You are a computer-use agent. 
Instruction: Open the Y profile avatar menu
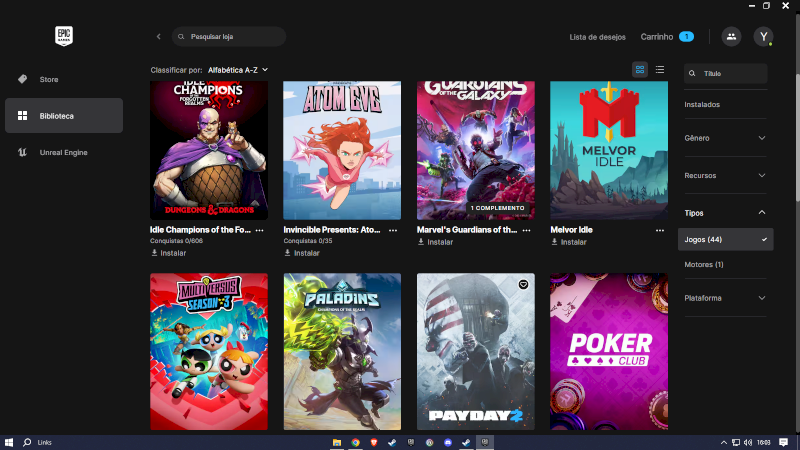763,37
